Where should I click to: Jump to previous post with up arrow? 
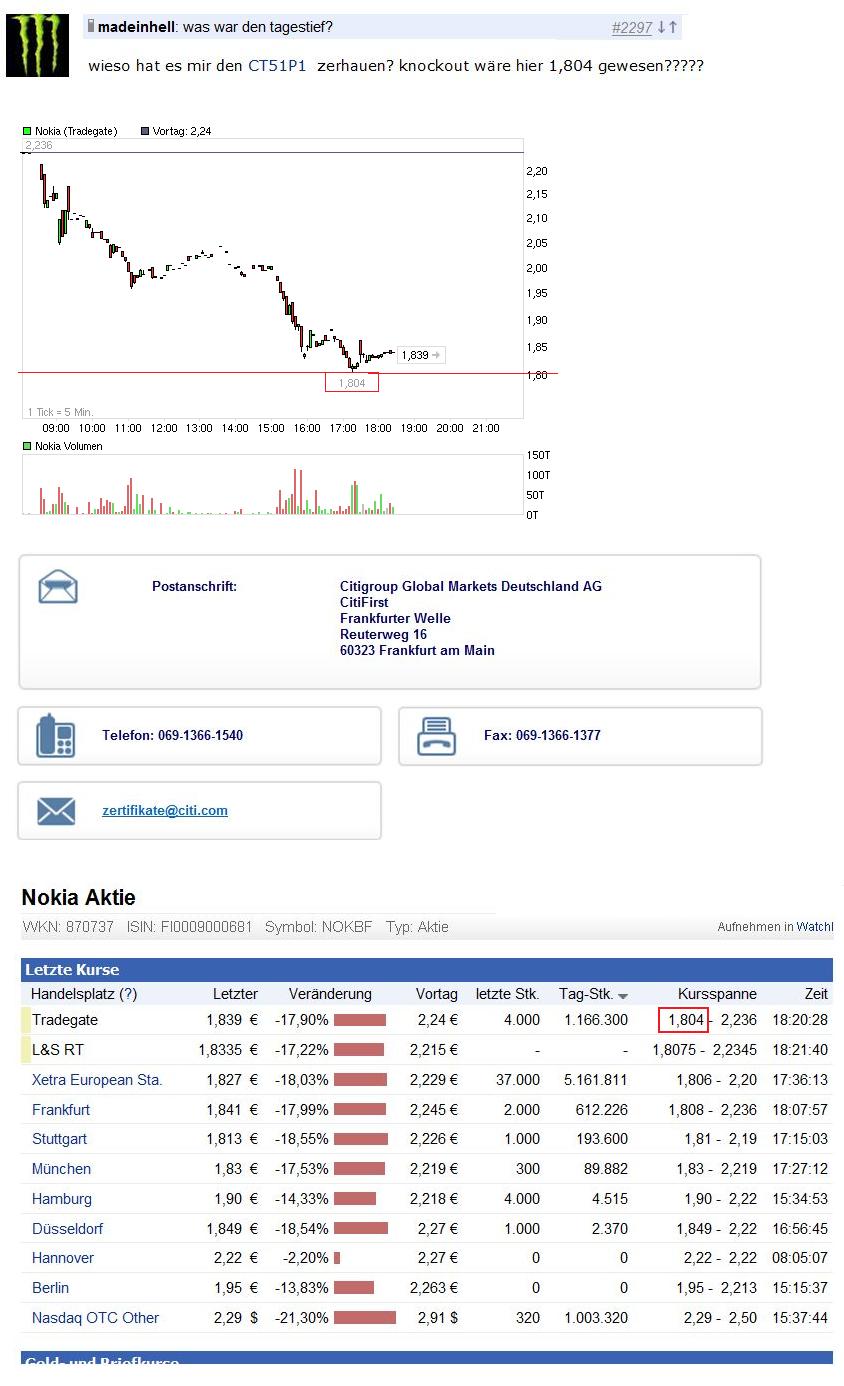tap(673, 28)
